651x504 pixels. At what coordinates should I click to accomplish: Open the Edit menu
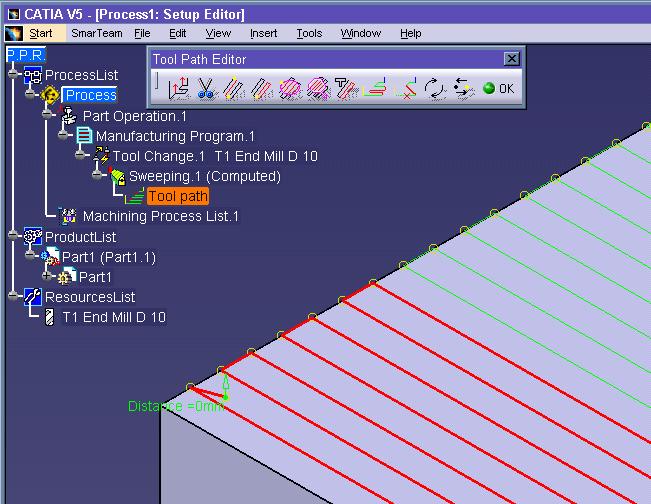pos(178,33)
